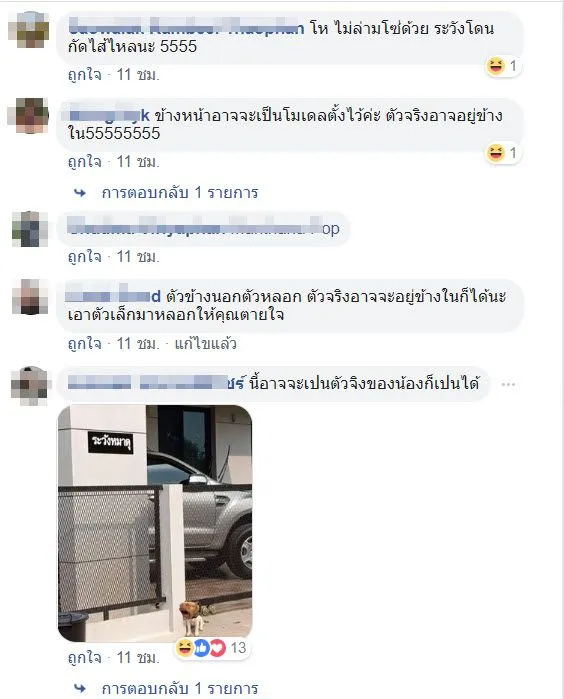The image size is (564, 699).
Task: Open reaction count 13 on photo comment
Action: coord(239,648)
